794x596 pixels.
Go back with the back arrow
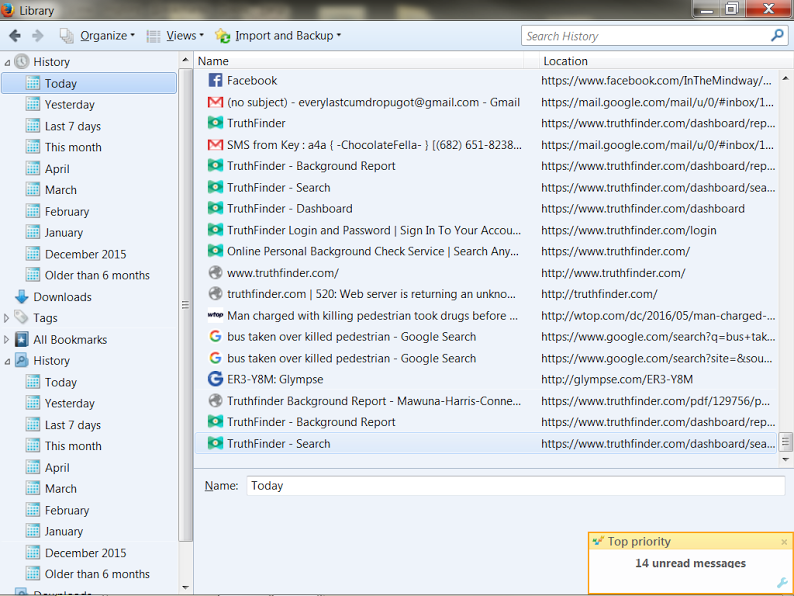[15, 35]
